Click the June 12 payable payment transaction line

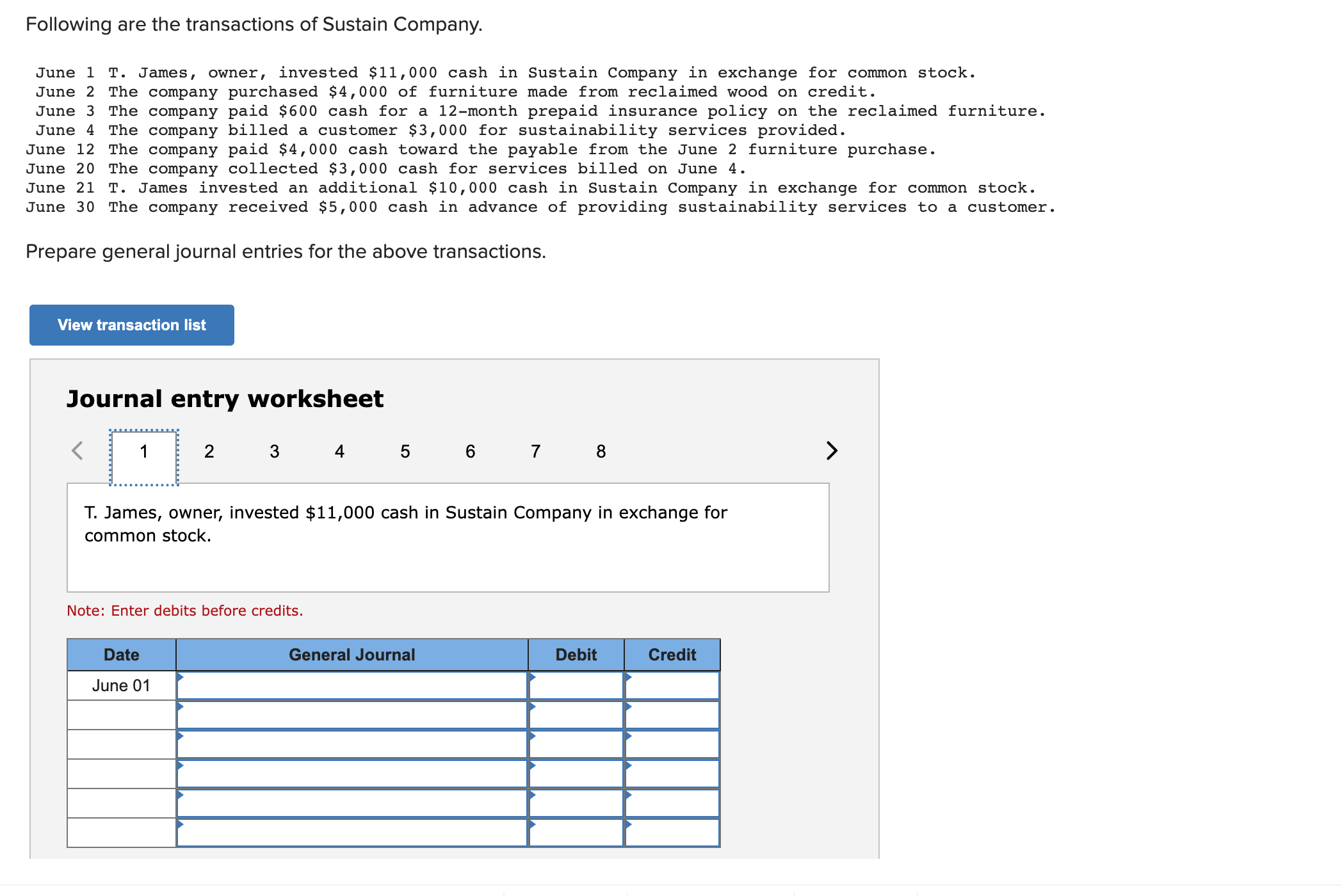tap(481, 150)
